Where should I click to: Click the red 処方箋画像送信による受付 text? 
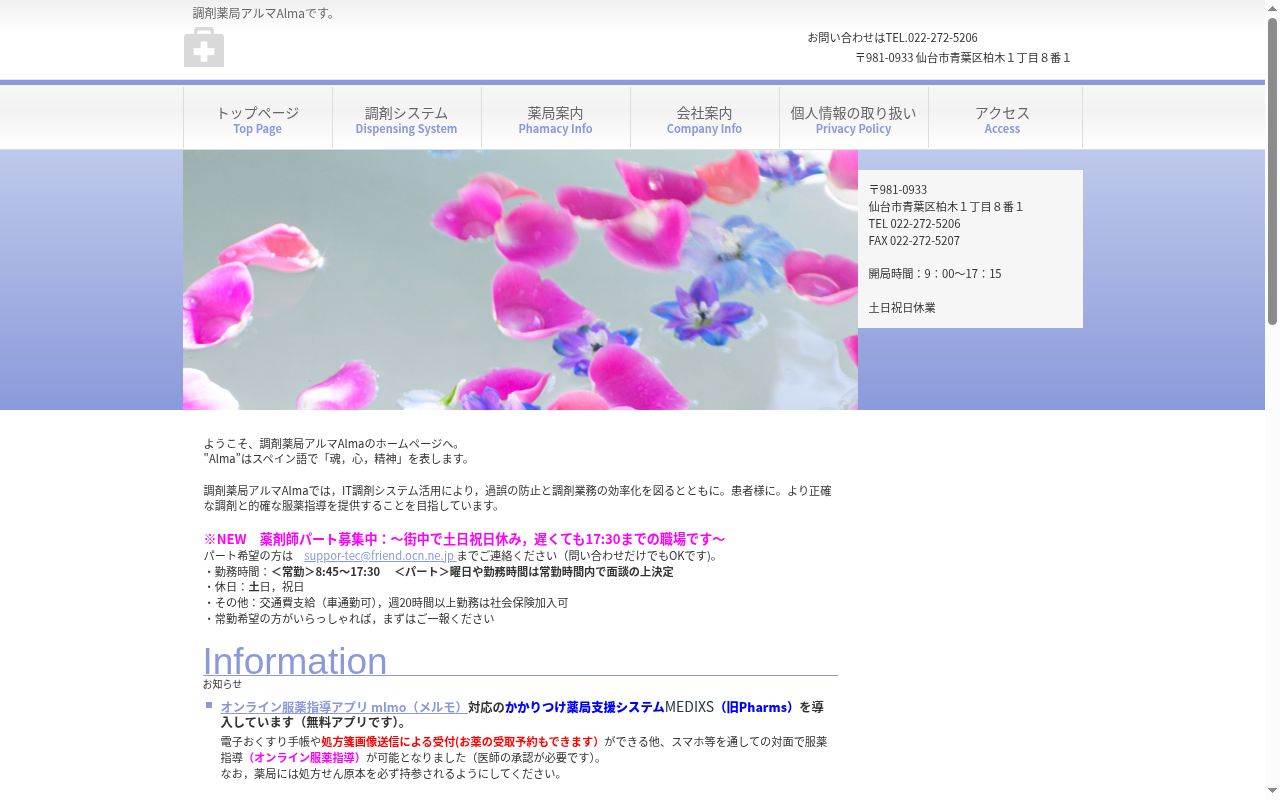[x=460, y=742]
